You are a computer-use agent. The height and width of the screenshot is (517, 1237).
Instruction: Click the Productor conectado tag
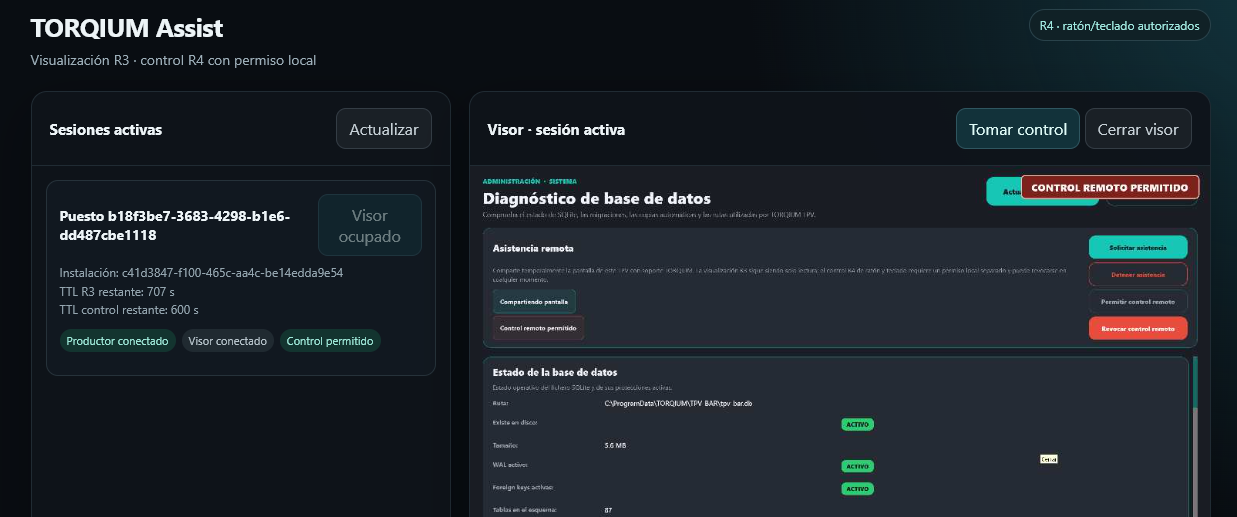(x=117, y=341)
